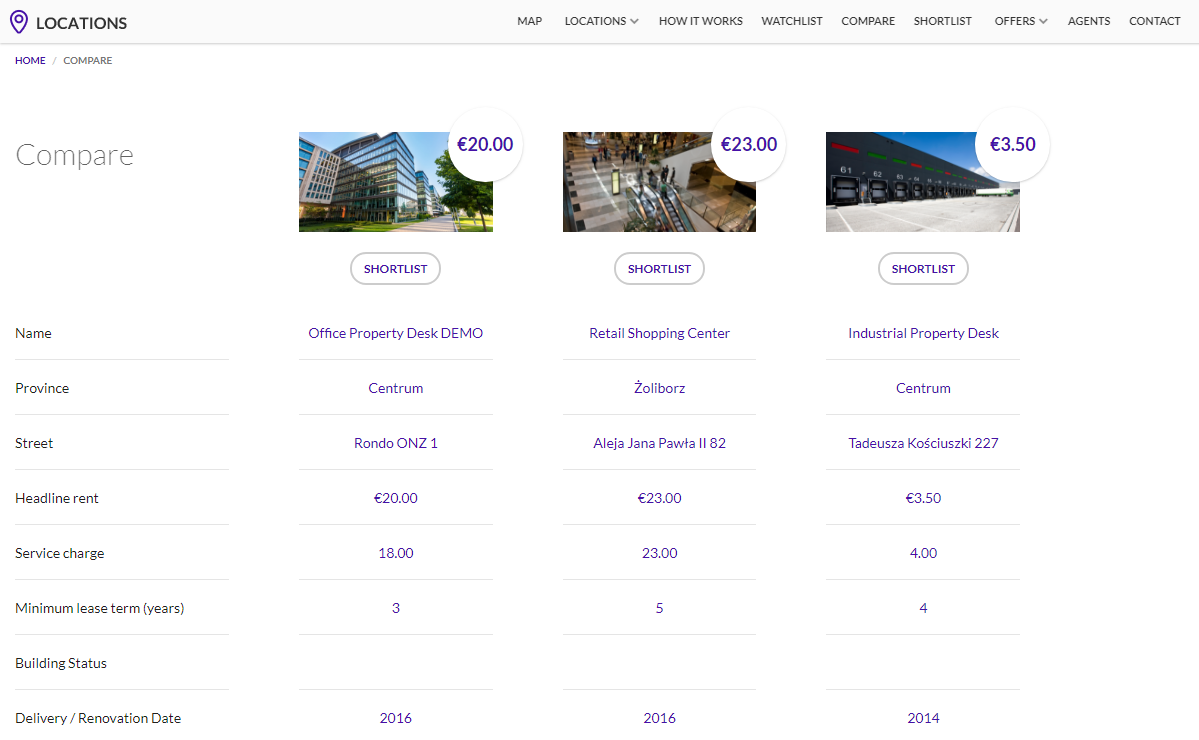Viewport: 1199px width, 740px height.
Task: Click the €20.00 price badge
Action: pyautogui.click(x=485, y=144)
